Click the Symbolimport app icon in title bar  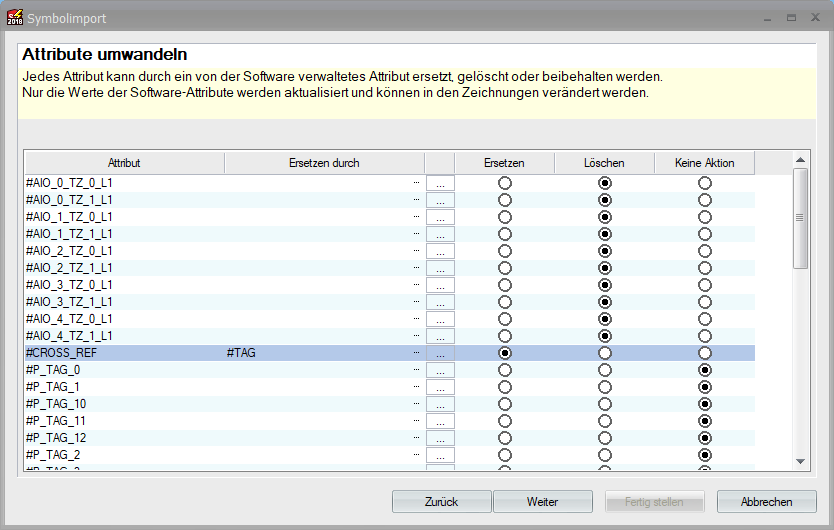(14, 18)
